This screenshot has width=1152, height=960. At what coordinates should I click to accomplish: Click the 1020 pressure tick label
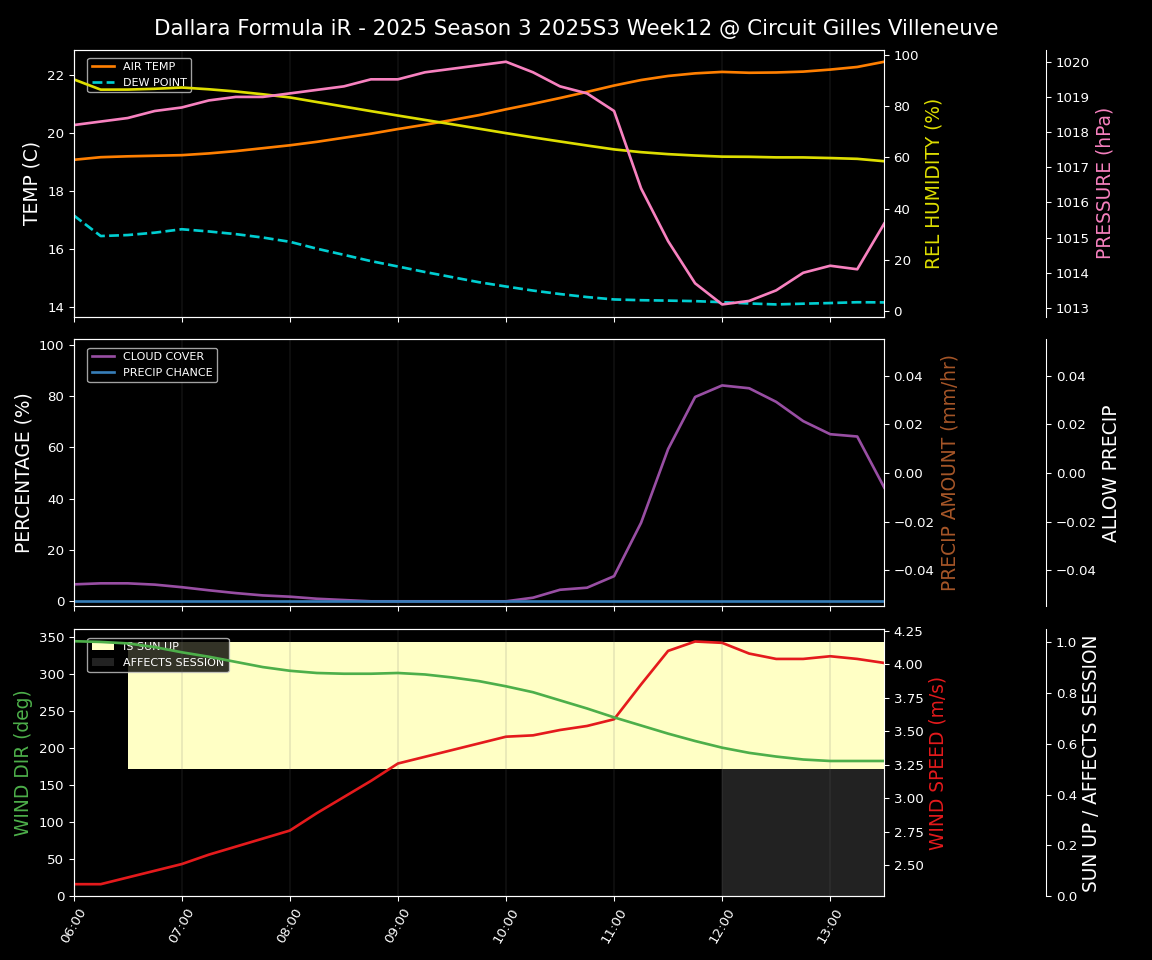pos(1073,63)
